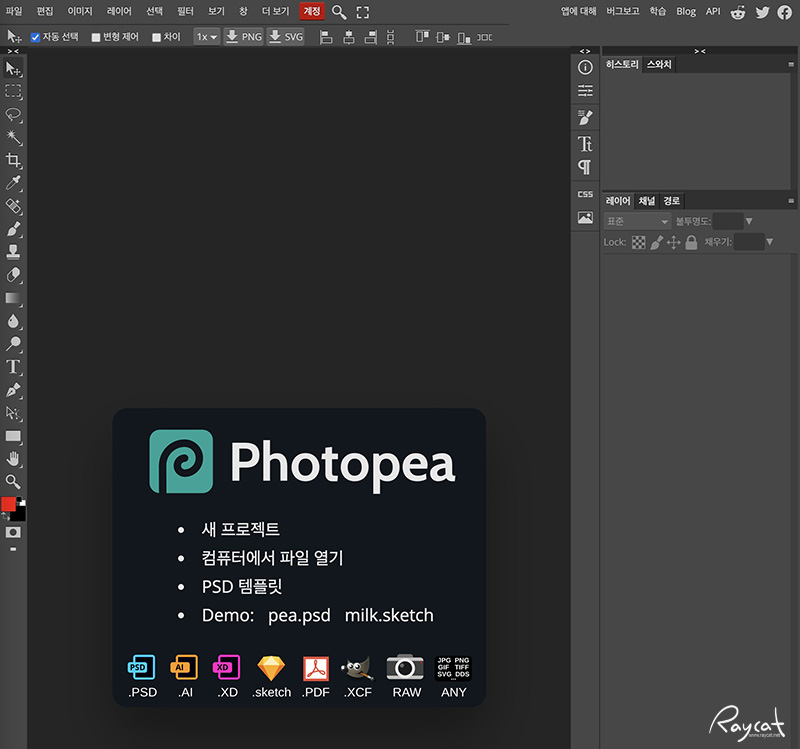Select the Rectangle shape tool
The image size is (800, 749).
[x=13, y=436]
